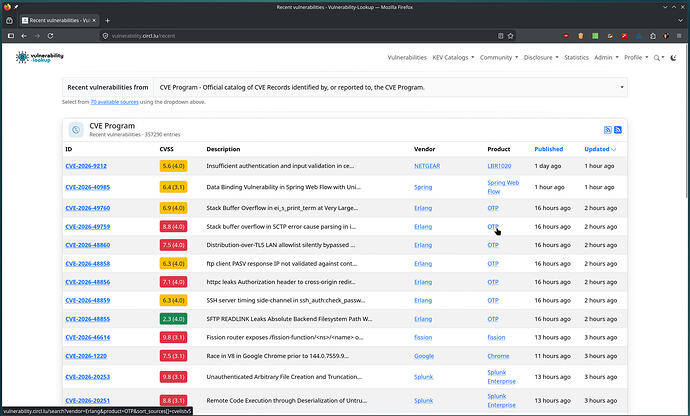Viewport: 690px width, 416px height.
Task: Toggle dark mode moon icon
Action: click(x=673, y=57)
